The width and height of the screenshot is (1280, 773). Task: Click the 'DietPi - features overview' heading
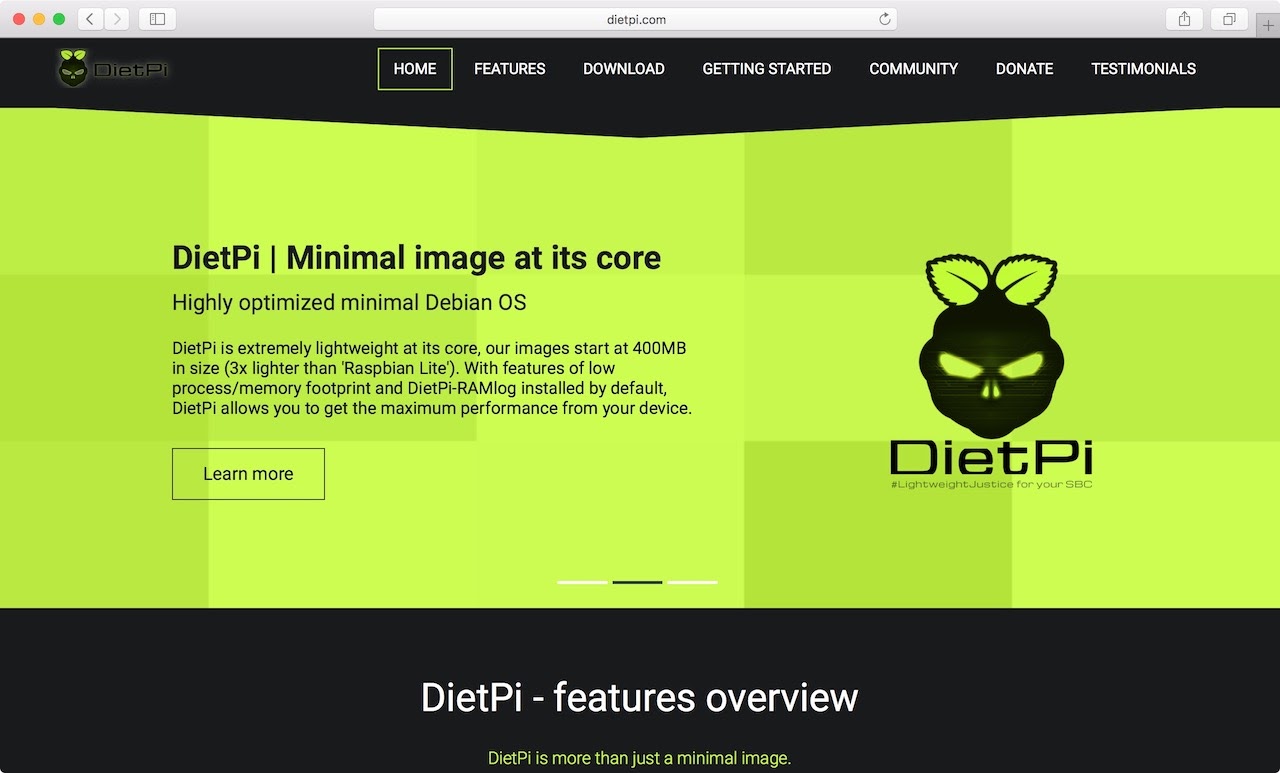pos(640,697)
